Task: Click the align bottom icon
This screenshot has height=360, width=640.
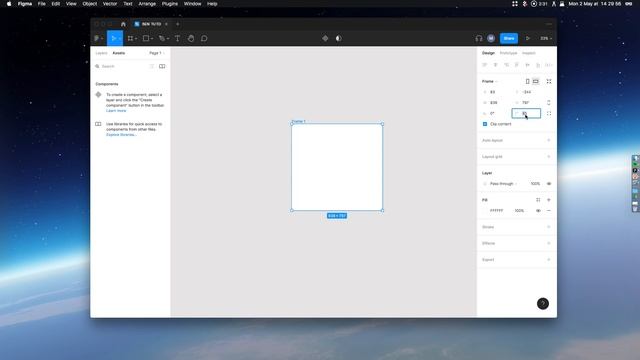Action: tap(538, 65)
